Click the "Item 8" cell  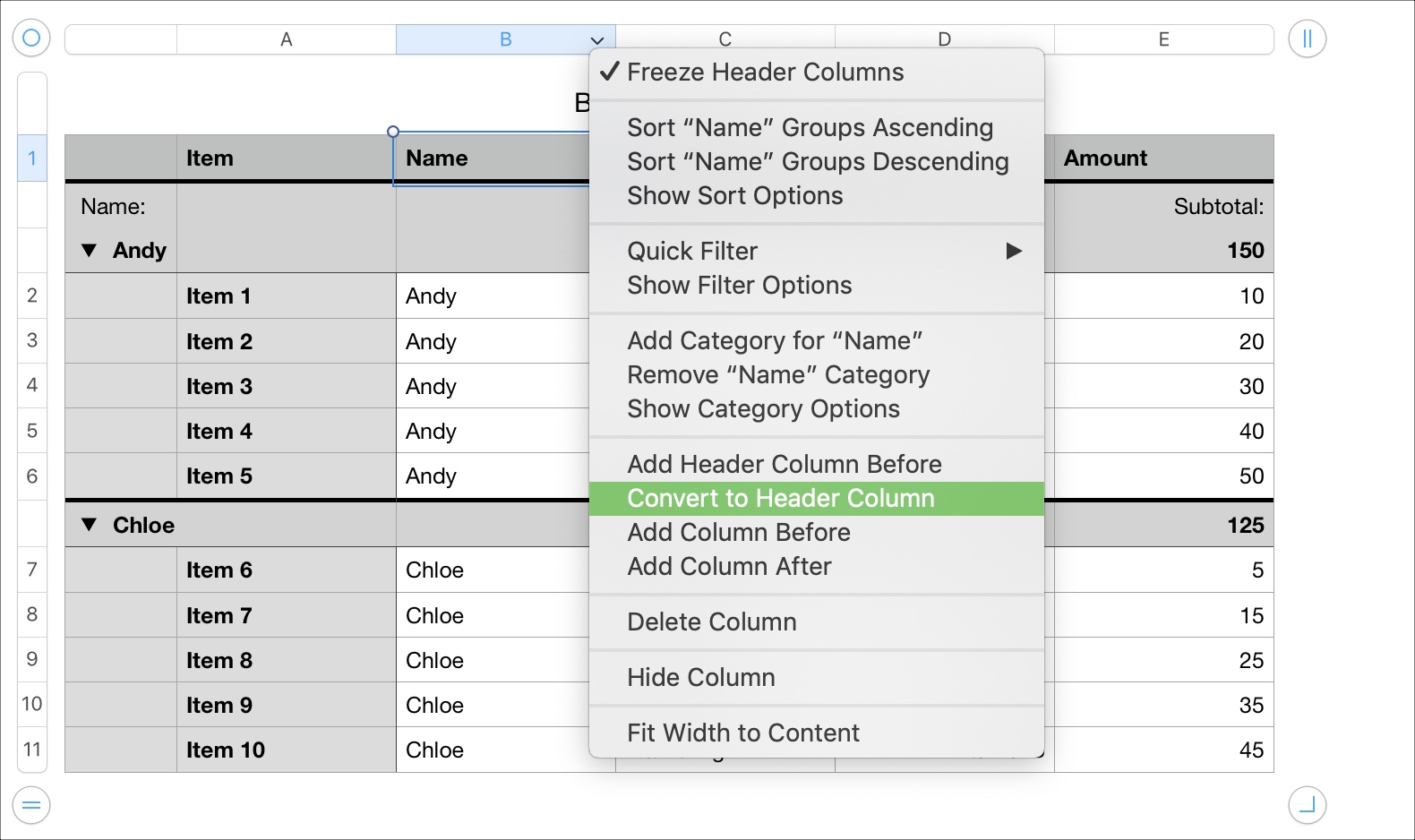tap(287, 660)
